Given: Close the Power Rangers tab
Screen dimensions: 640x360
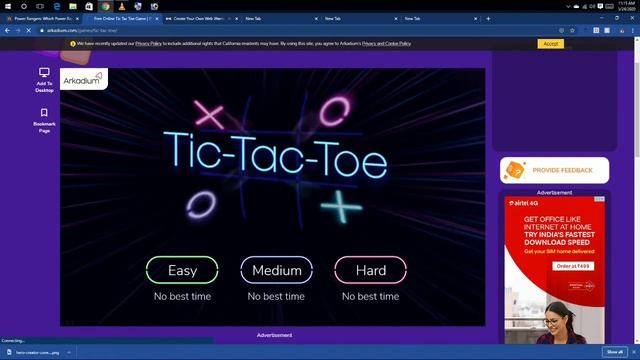Looking at the screenshot, I should click(x=77, y=19).
